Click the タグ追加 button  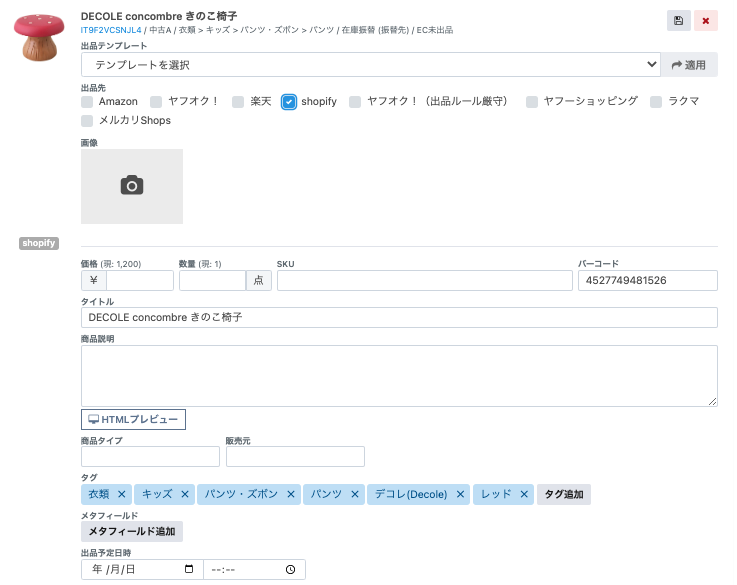[x=564, y=494]
